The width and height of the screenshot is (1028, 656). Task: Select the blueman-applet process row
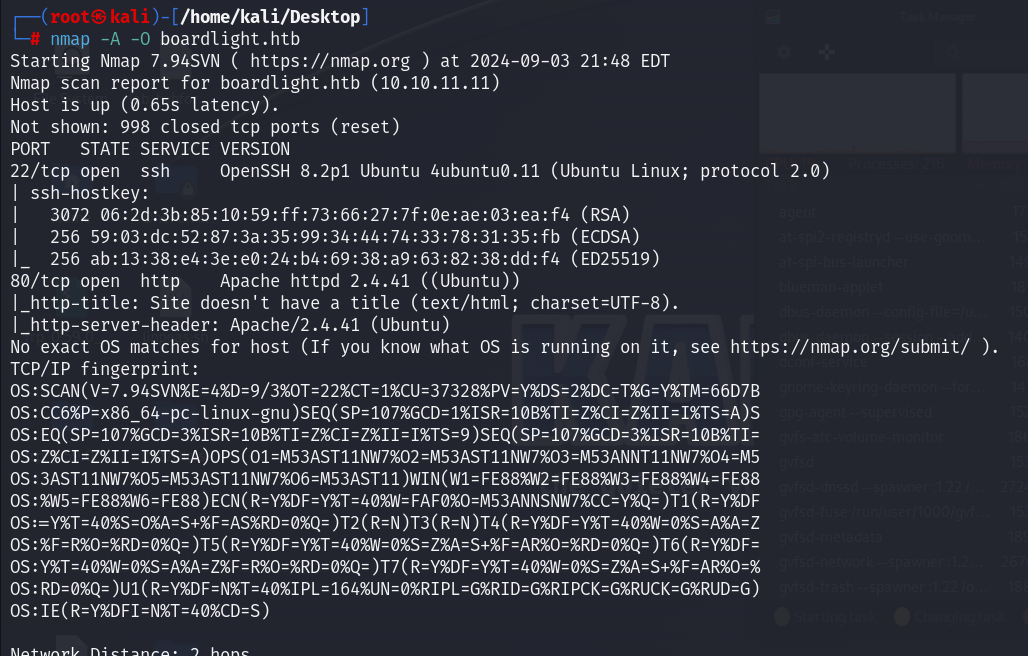point(894,287)
